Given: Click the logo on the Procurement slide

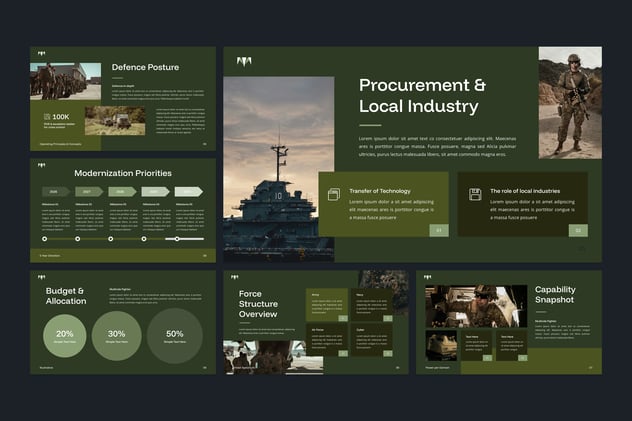Looking at the screenshot, I should tap(243, 62).
